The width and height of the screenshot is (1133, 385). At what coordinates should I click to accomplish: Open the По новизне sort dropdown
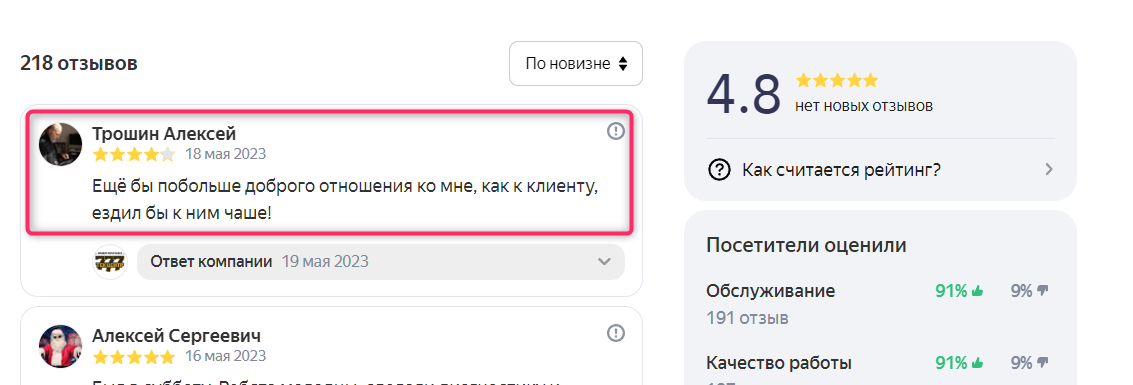point(576,64)
